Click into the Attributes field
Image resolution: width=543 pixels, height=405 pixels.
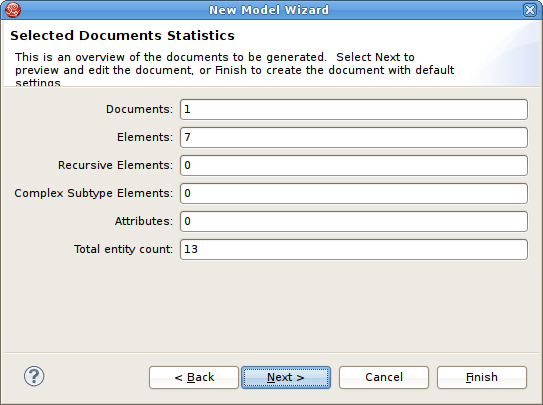pos(354,222)
